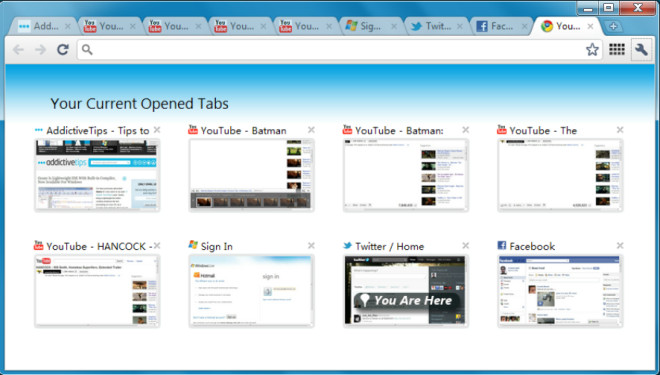
Task: Click the Sign In page title link
Action: tap(217, 246)
